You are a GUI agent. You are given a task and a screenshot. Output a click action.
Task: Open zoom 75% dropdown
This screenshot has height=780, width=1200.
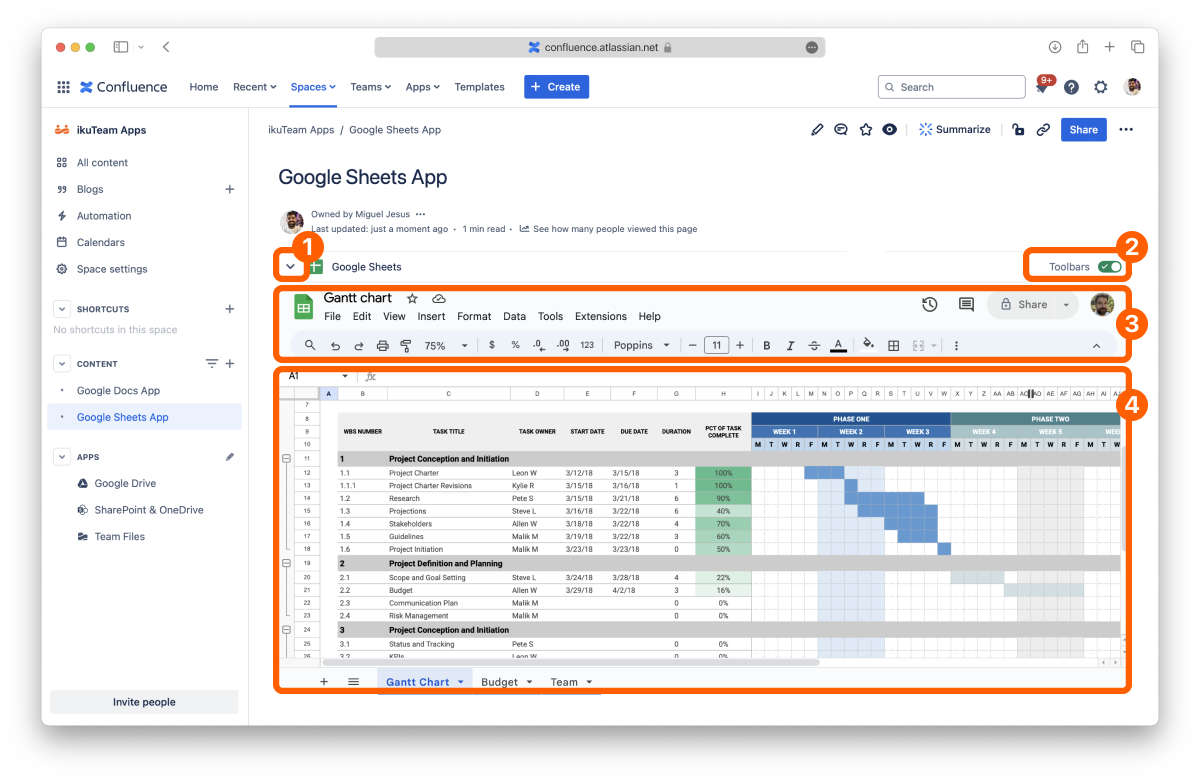click(x=446, y=346)
